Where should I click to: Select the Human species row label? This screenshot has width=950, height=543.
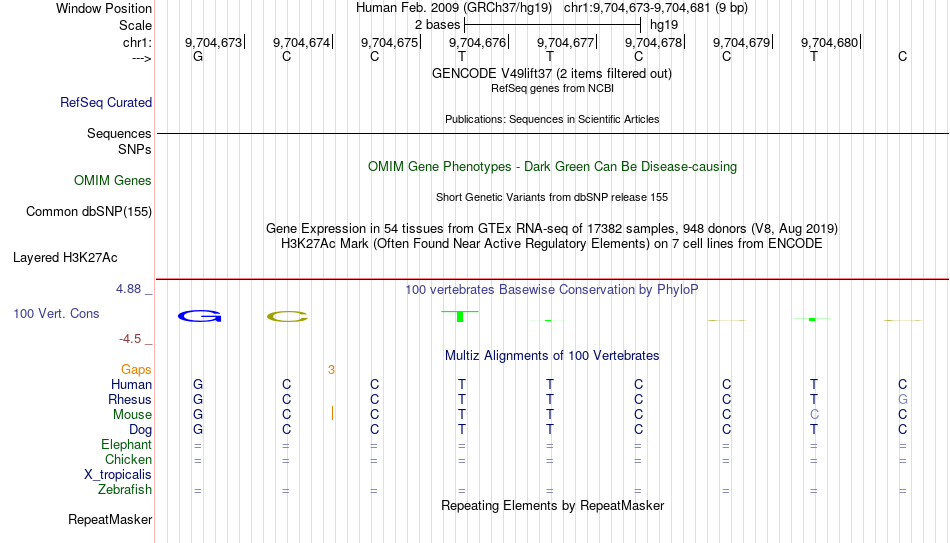(131, 385)
